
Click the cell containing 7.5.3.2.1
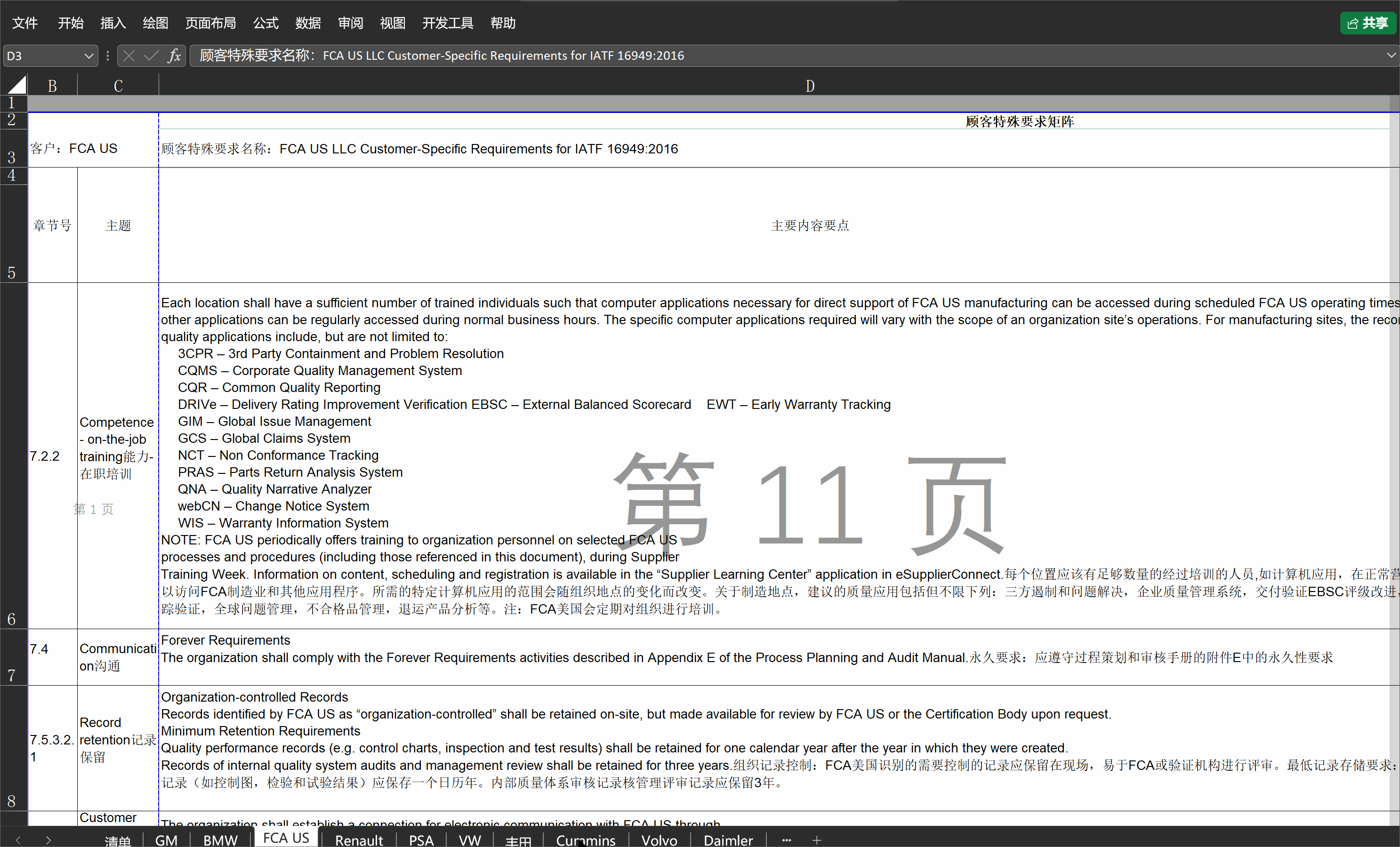click(52, 748)
